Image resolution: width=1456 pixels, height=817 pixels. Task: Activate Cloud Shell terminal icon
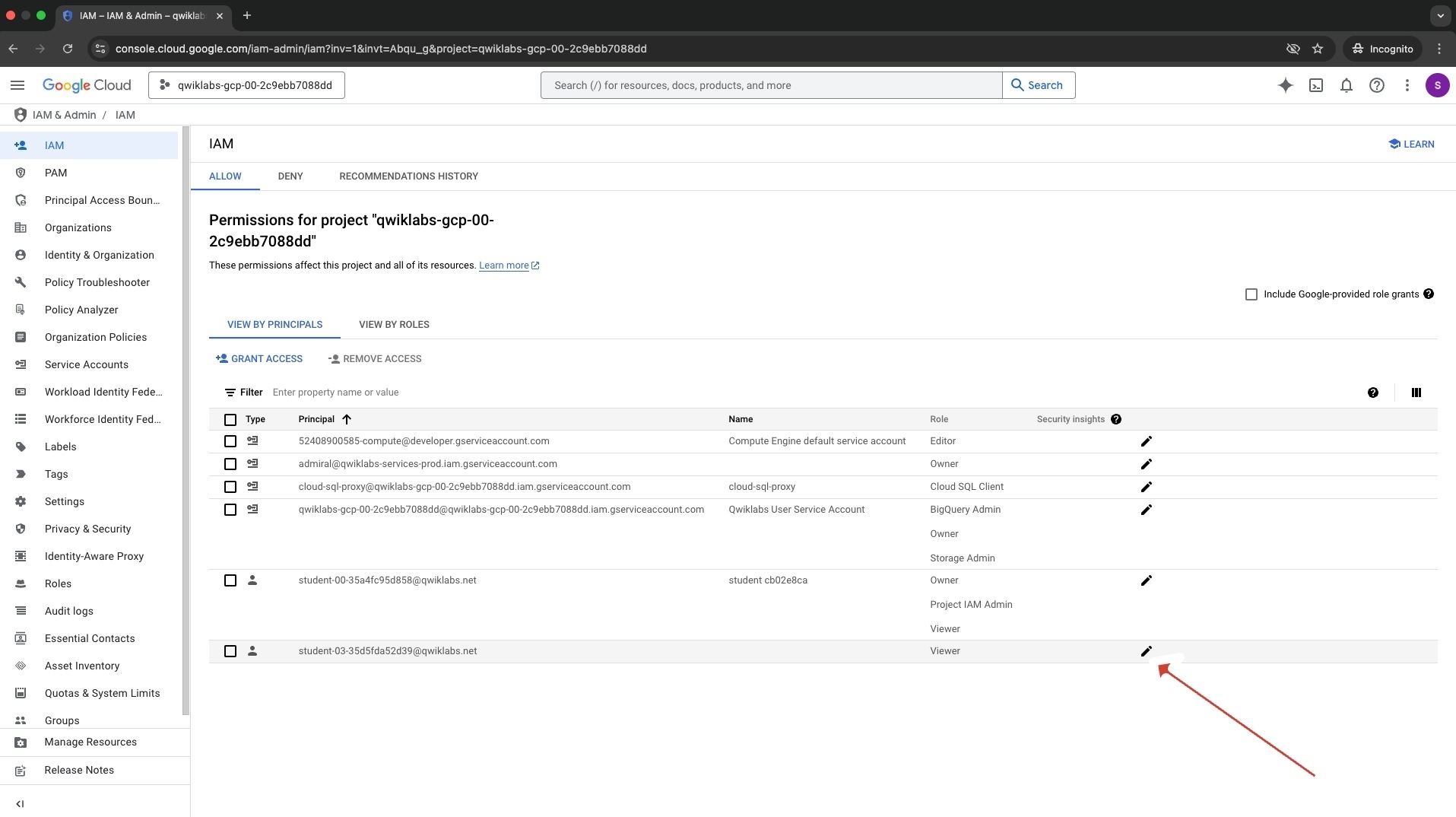[1315, 85]
